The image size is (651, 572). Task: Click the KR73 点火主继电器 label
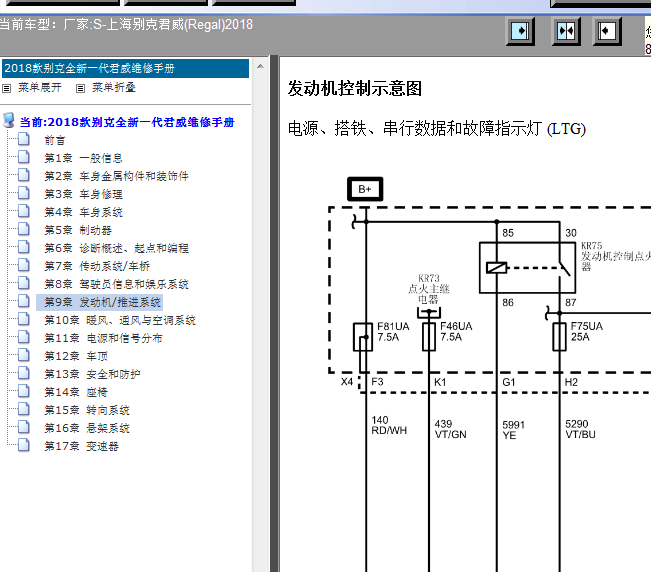click(428, 288)
